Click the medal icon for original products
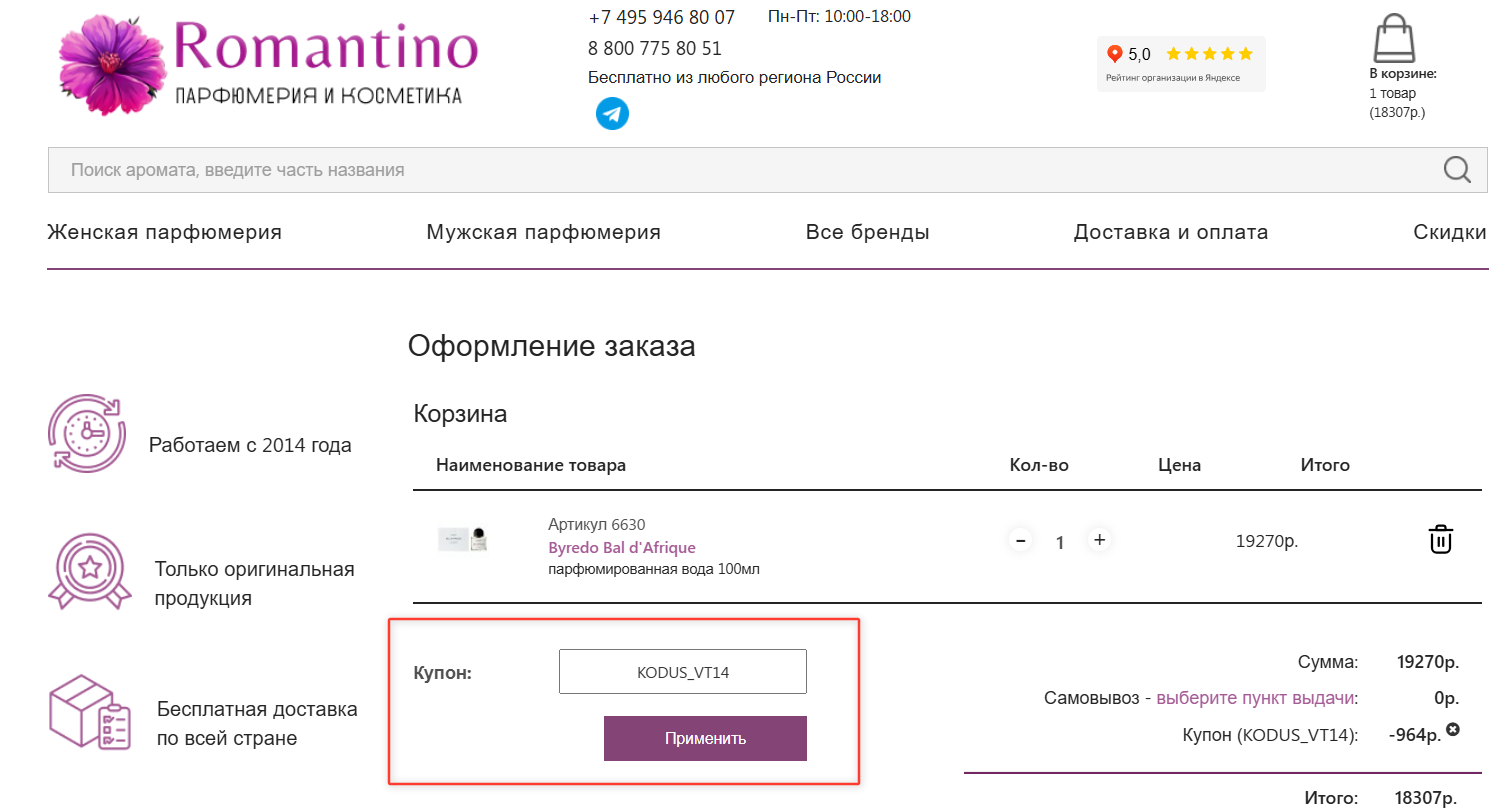The width and height of the screenshot is (1497, 810). (x=89, y=570)
